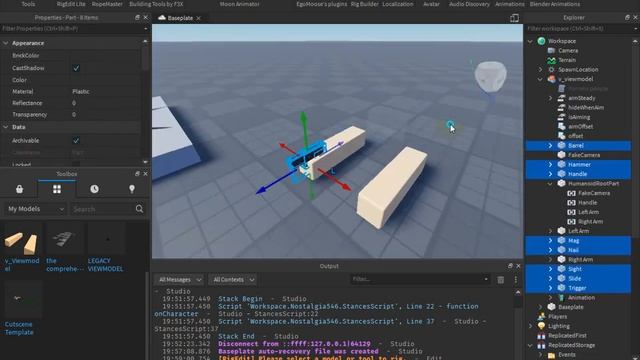Expand the SpawnLocation tree node
Screen dimensions: 640x360
click(x=540, y=69)
